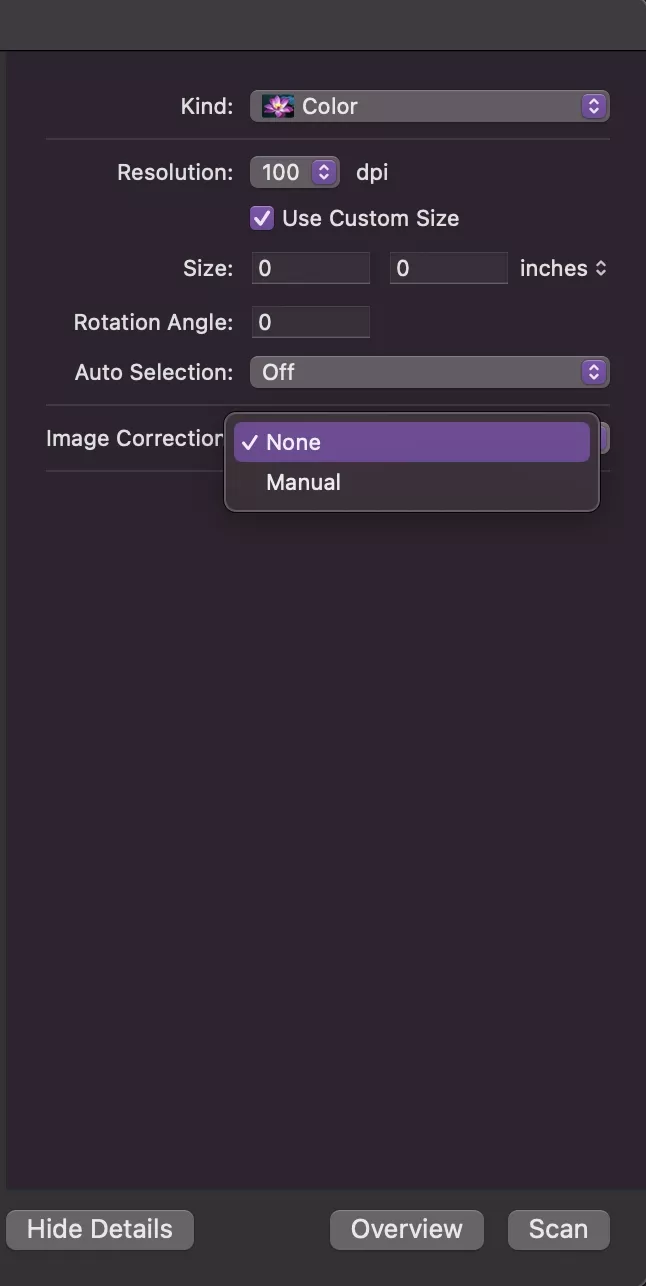Viewport: 646px width, 1286px height.
Task: Toggle the Use Custom Size option off
Action: (x=261, y=217)
